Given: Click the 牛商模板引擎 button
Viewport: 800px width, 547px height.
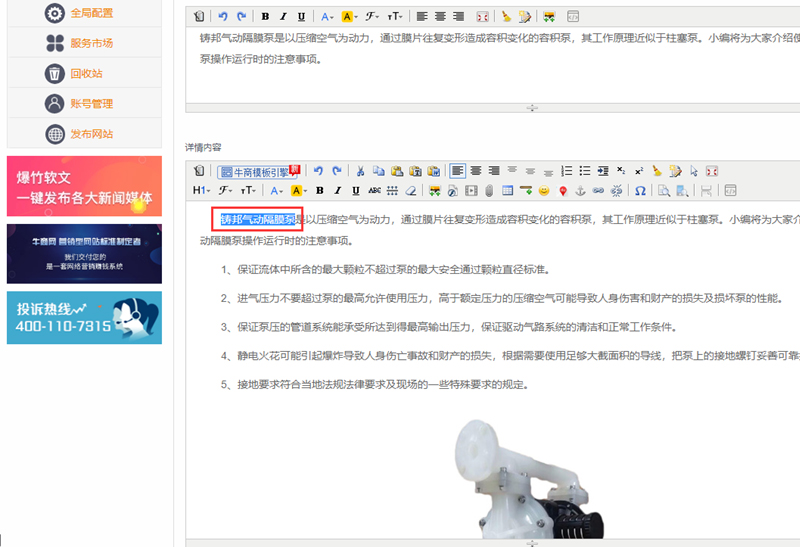Looking at the screenshot, I should [259, 171].
